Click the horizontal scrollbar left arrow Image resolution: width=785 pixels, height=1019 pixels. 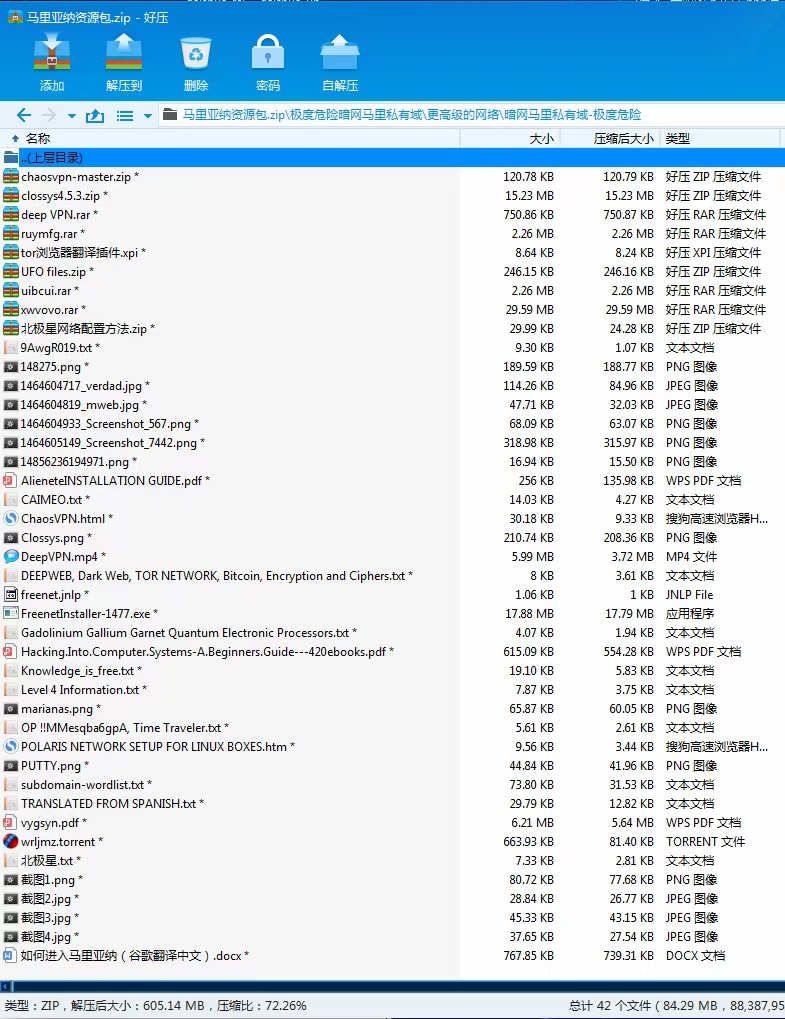click(x=5, y=986)
